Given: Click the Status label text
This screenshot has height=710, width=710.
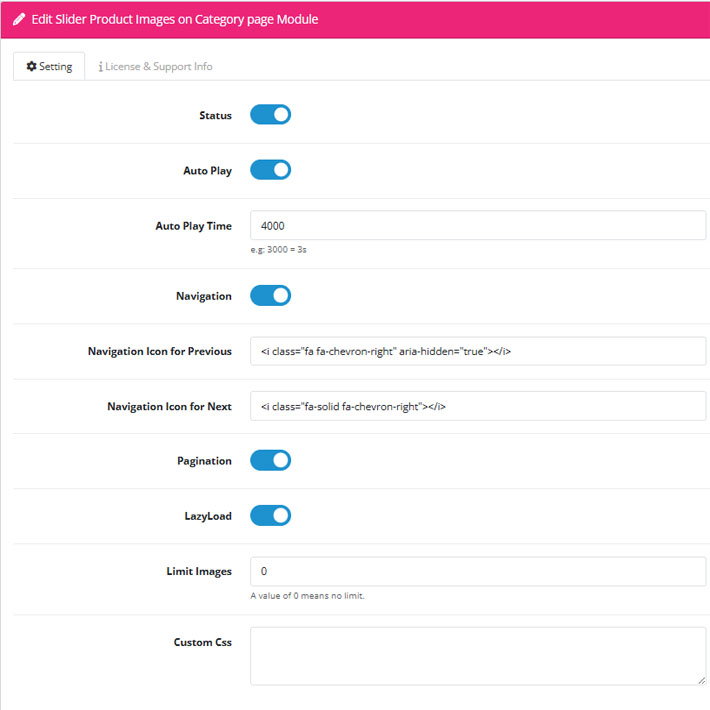Looking at the screenshot, I should (x=216, y=115).
